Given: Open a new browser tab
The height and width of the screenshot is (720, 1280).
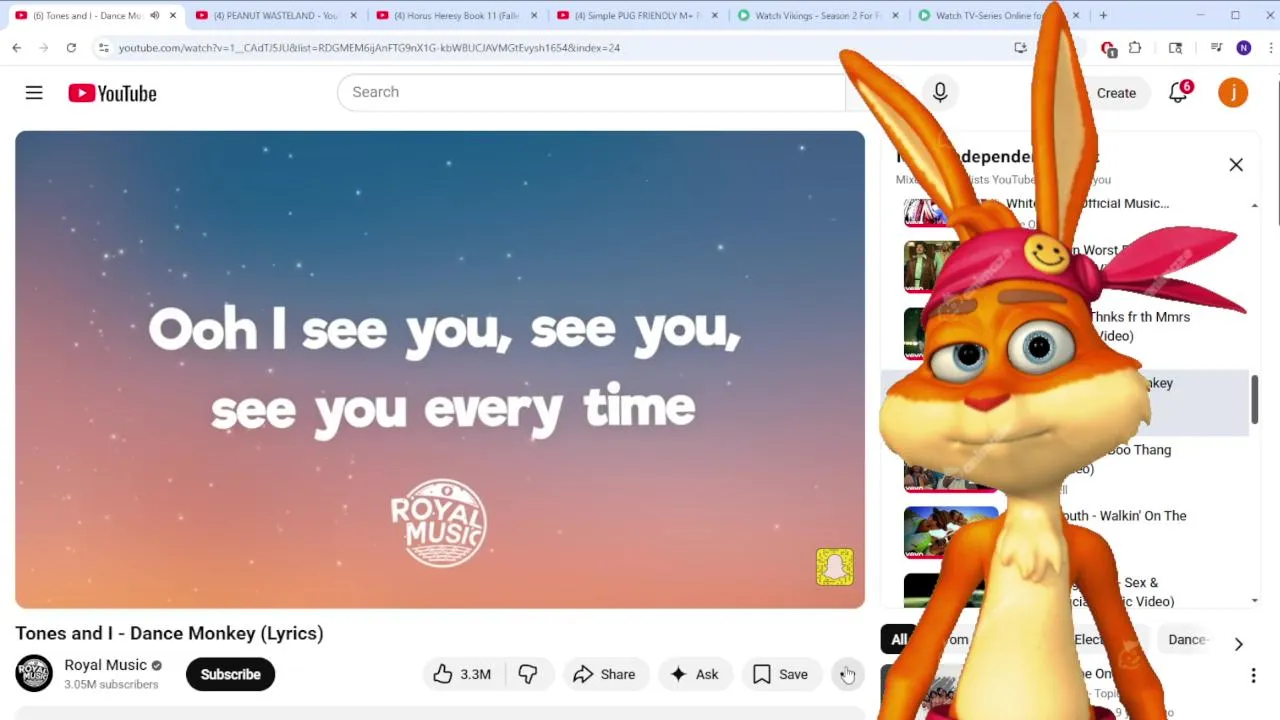Looking at the screenshot, I should click(x=1103, y=15).
